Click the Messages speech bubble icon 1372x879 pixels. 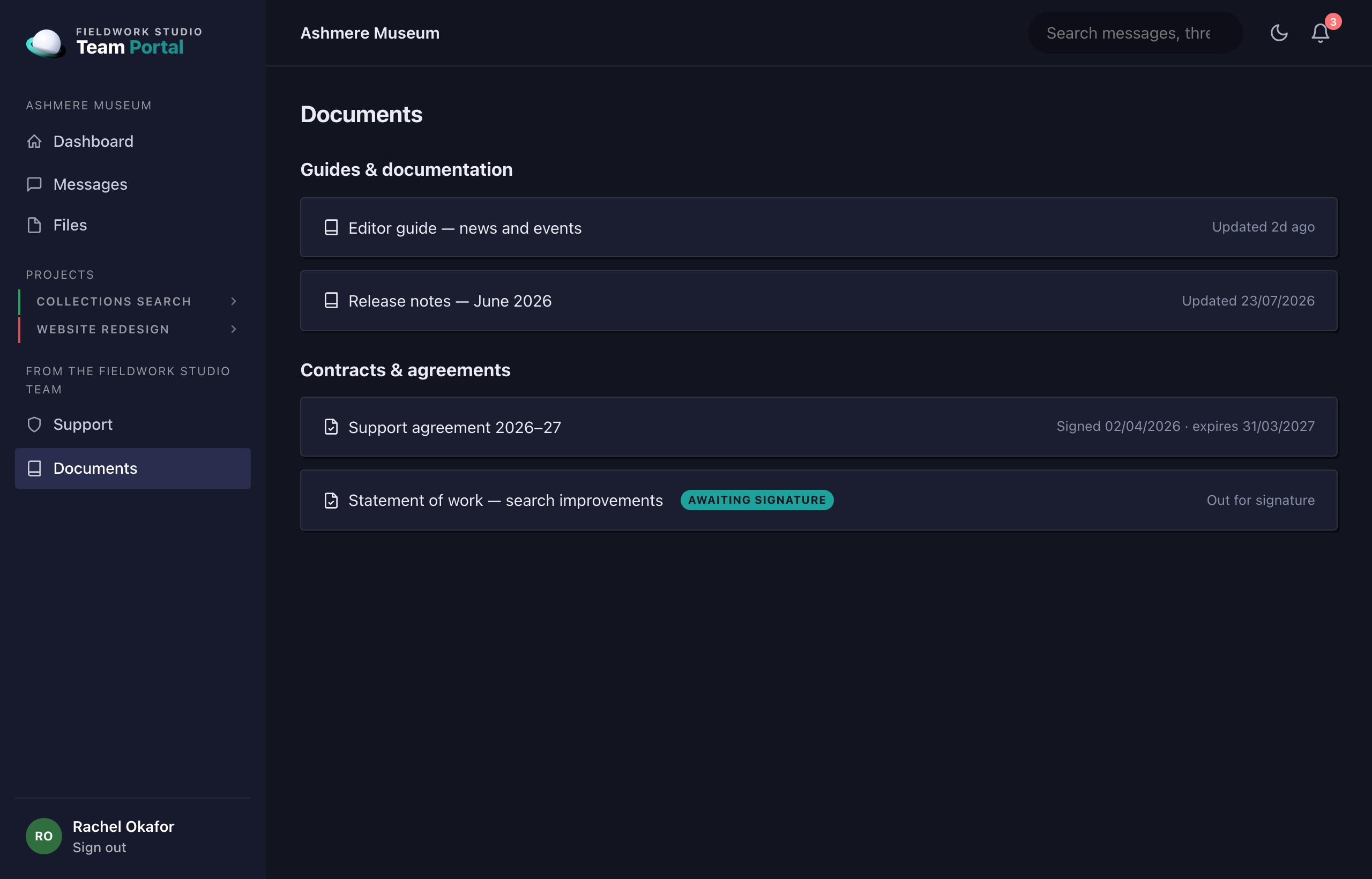click(x=34, y=184)
